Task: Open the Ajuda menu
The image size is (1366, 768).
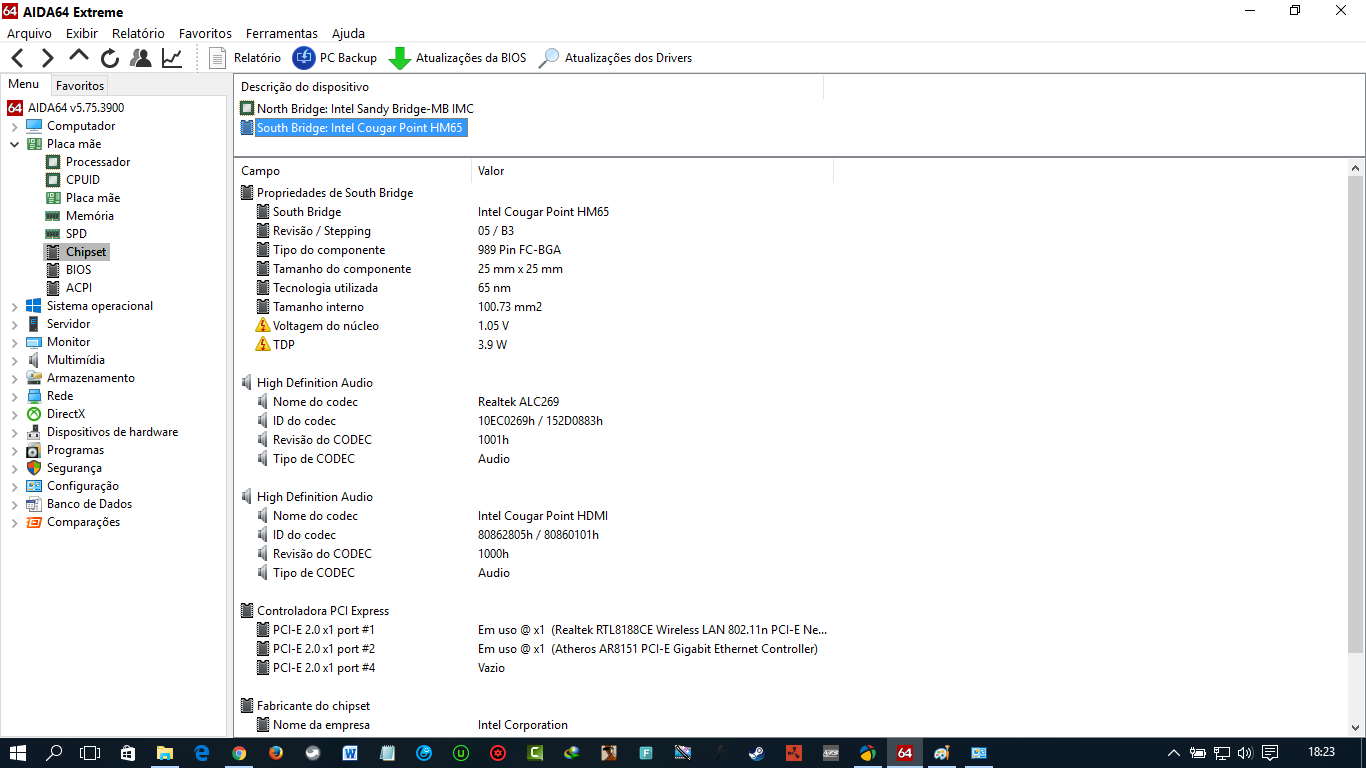Action: [348, 33]
